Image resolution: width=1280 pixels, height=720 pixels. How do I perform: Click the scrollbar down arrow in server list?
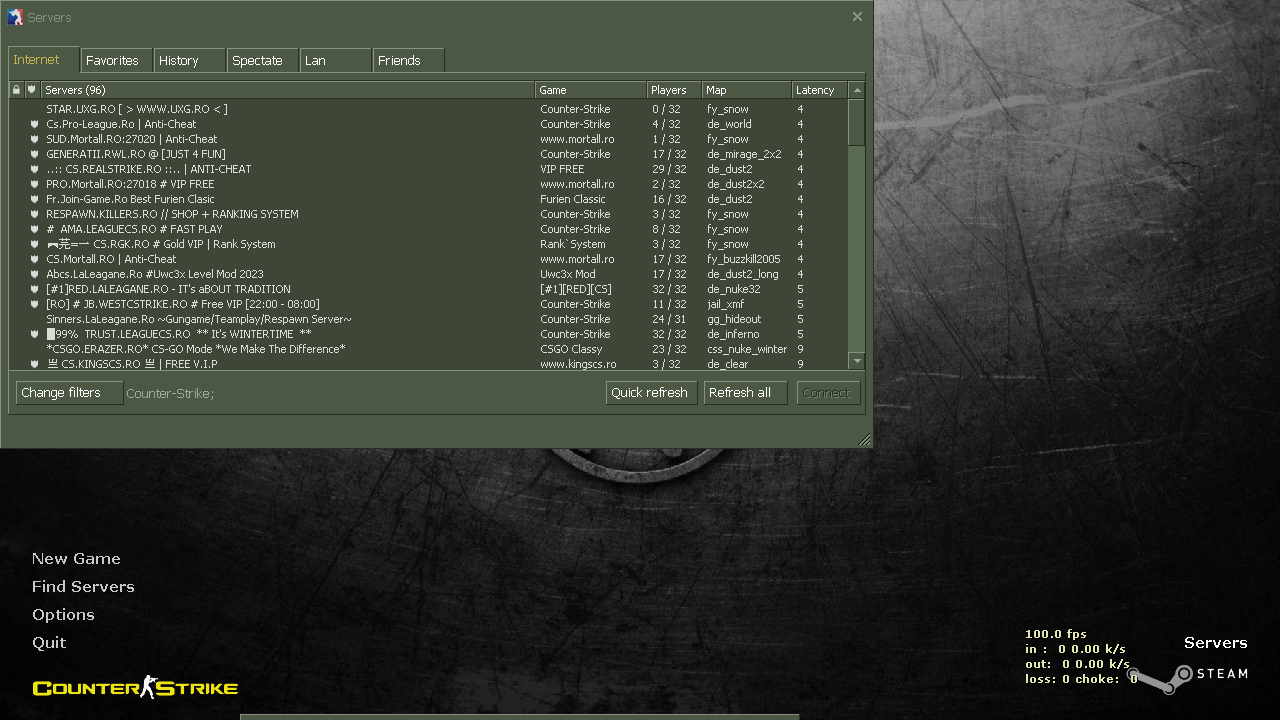pos(856,360)
